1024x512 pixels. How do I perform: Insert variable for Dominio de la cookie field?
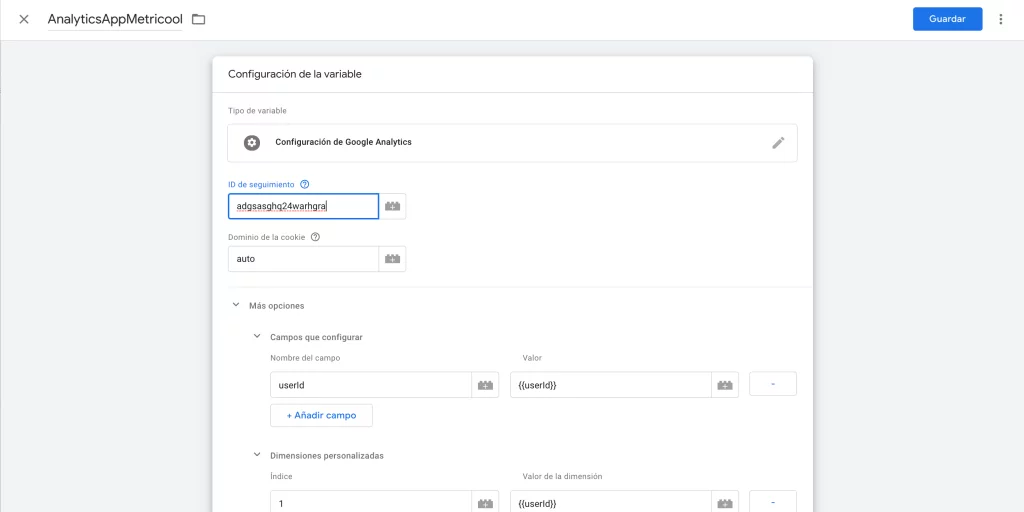click(392, 259)
